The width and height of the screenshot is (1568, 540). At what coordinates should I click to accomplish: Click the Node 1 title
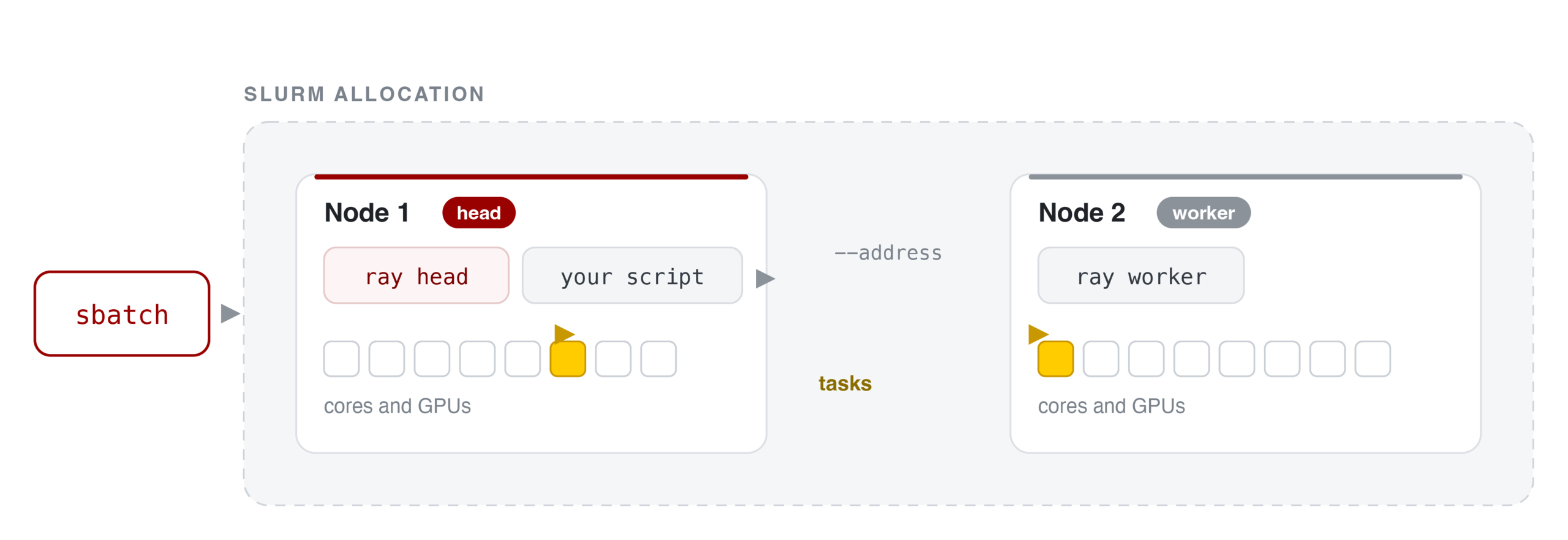[x=366, y=212]
